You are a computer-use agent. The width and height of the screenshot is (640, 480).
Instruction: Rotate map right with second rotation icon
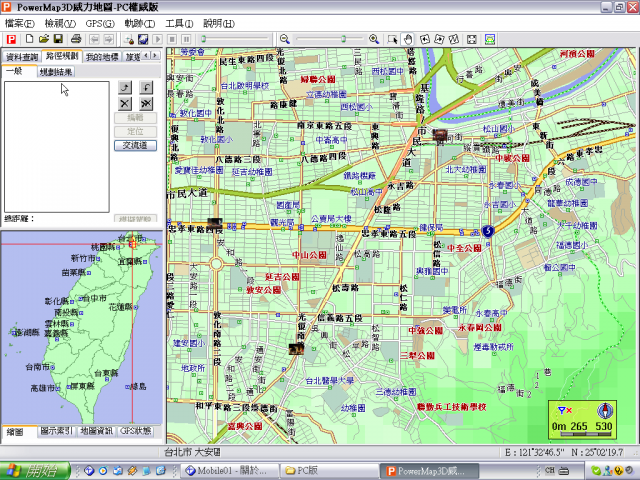click(439, 39)
